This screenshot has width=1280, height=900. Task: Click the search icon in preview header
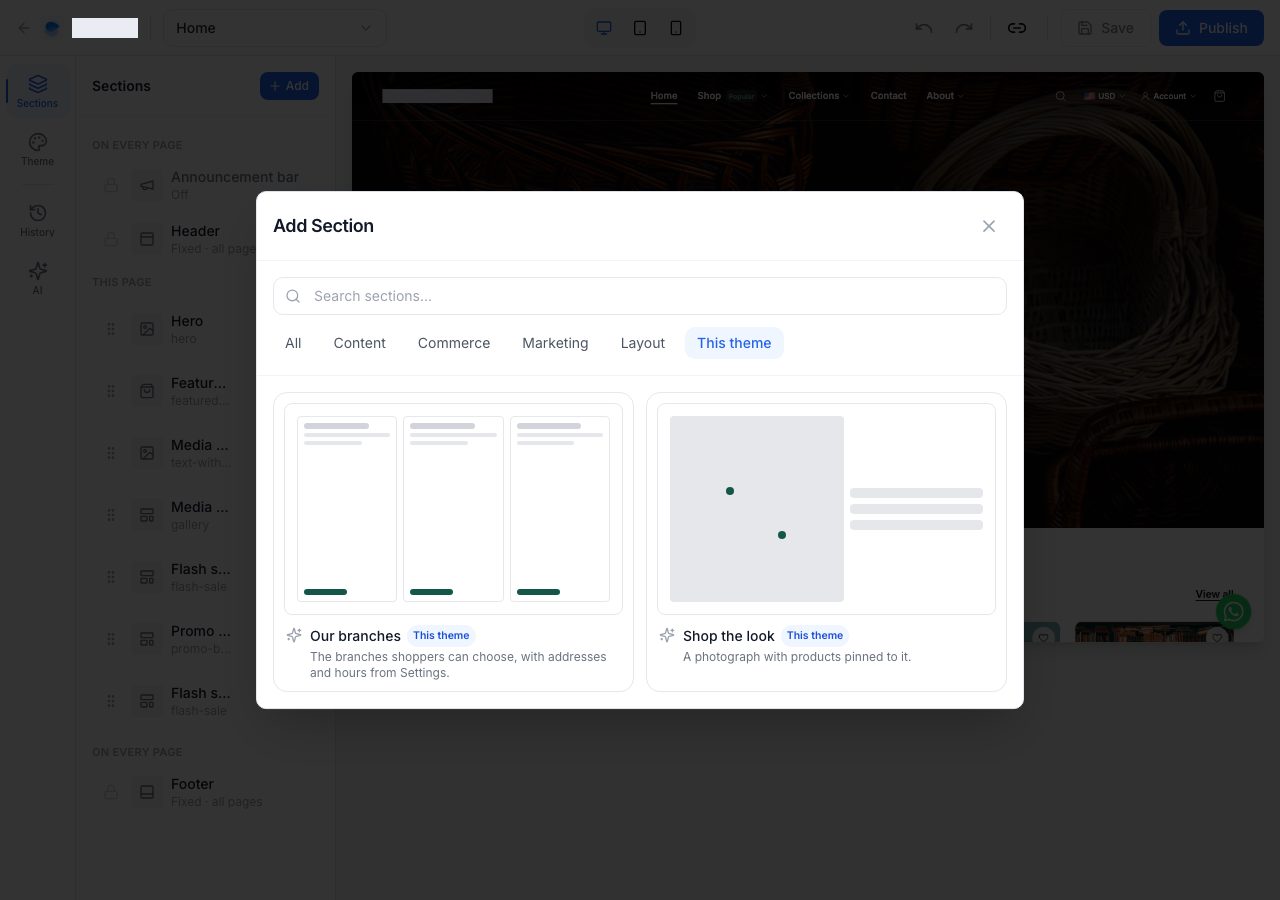(1061, 96)
